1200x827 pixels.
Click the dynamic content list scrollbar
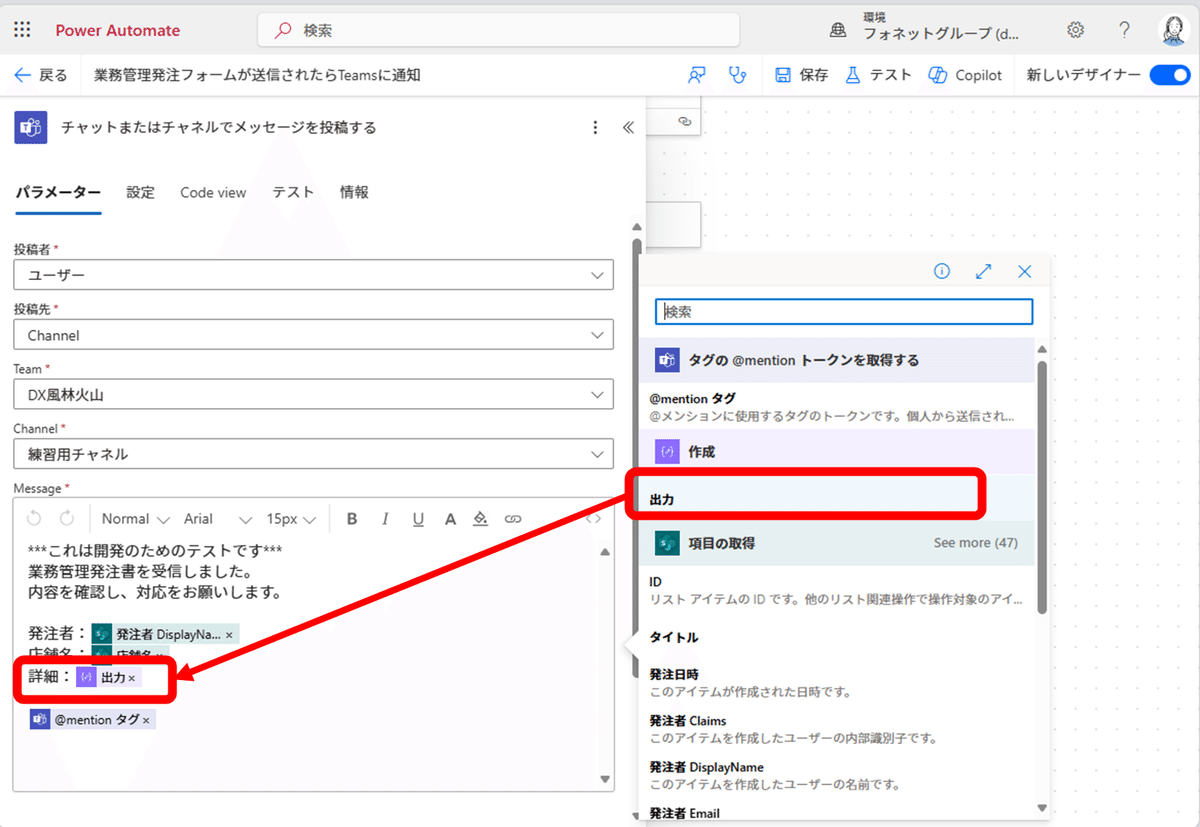[1041, 487]
